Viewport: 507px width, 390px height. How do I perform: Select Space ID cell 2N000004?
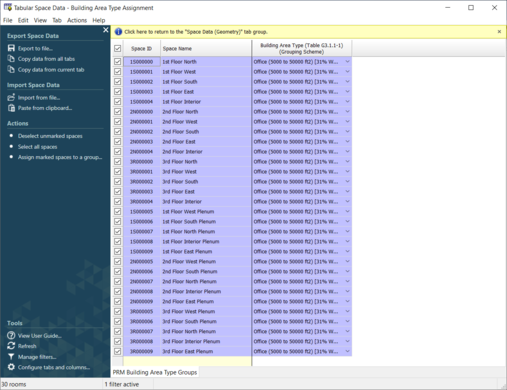tap(142, 152)
